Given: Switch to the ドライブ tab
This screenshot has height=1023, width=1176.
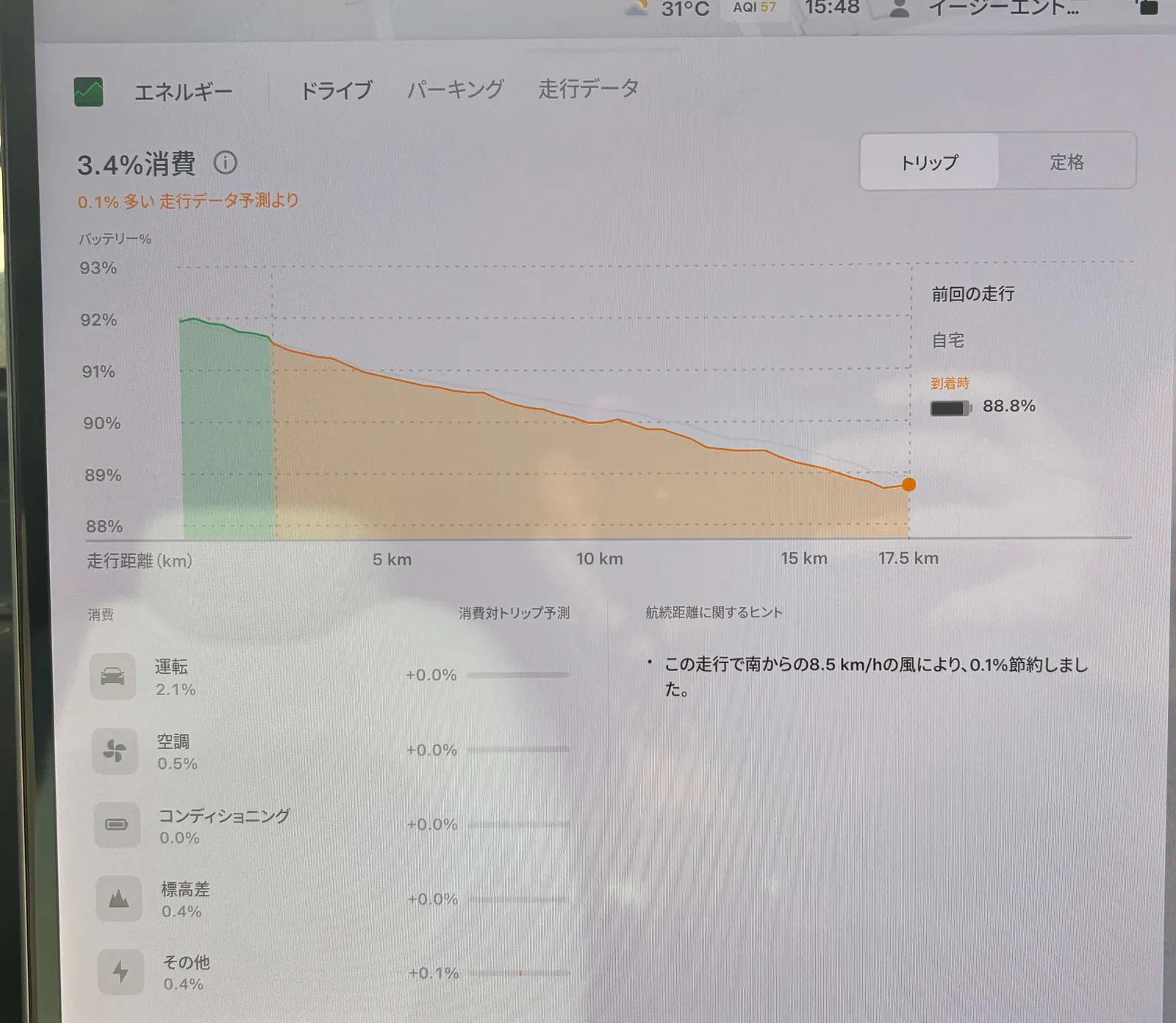Looking at the screenshot, I should pos(337,90).
